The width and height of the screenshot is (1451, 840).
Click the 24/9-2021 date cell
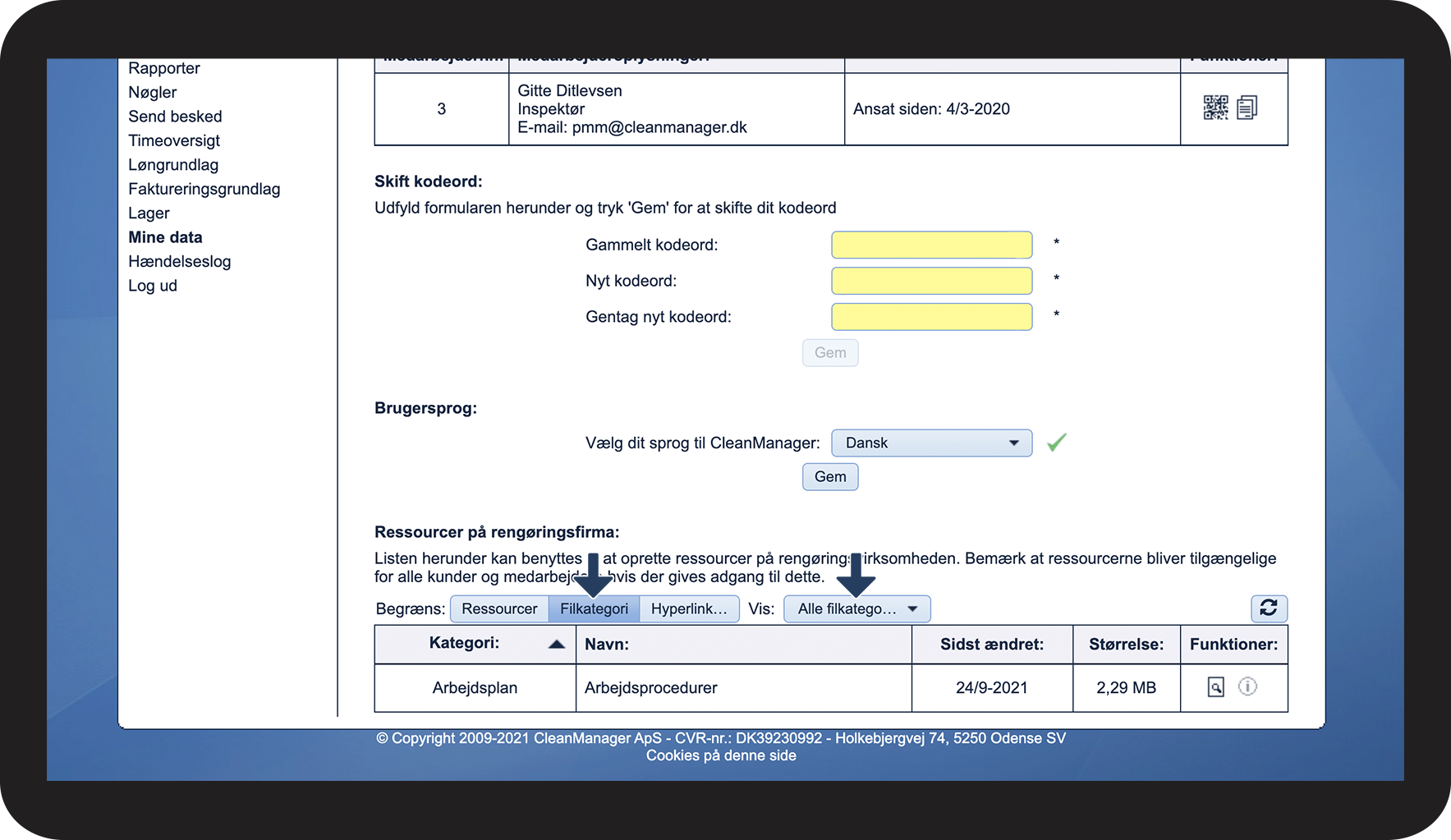click(992, 688)
